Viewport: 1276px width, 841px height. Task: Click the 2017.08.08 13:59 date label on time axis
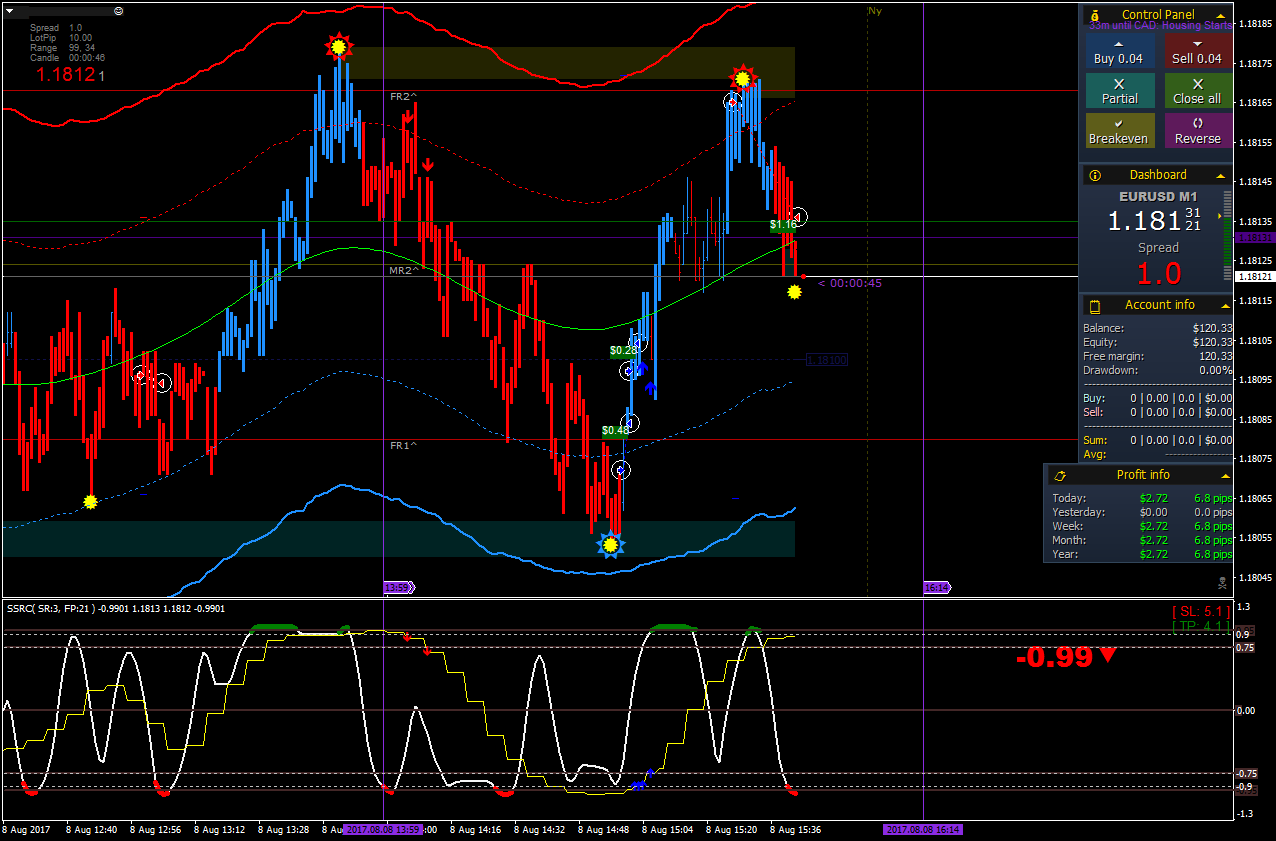pos(382,829)
